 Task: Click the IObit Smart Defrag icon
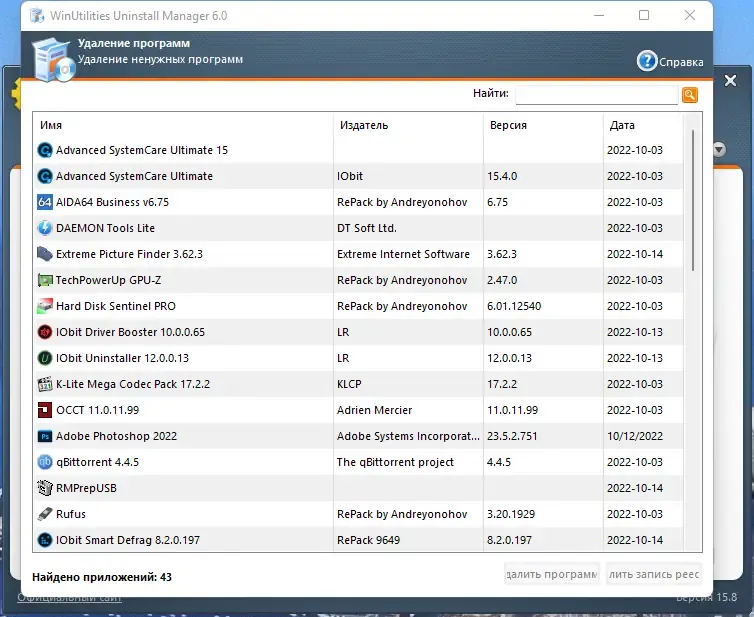[45, 540]
